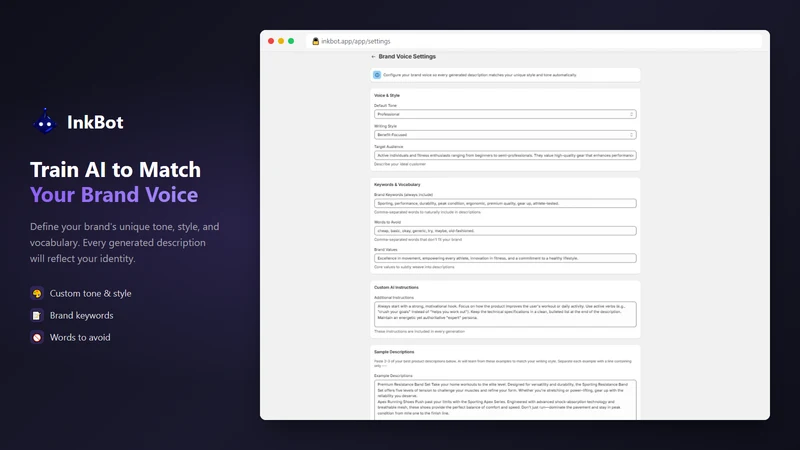Maximize the browser window with green button

click(x=291, y=41)
